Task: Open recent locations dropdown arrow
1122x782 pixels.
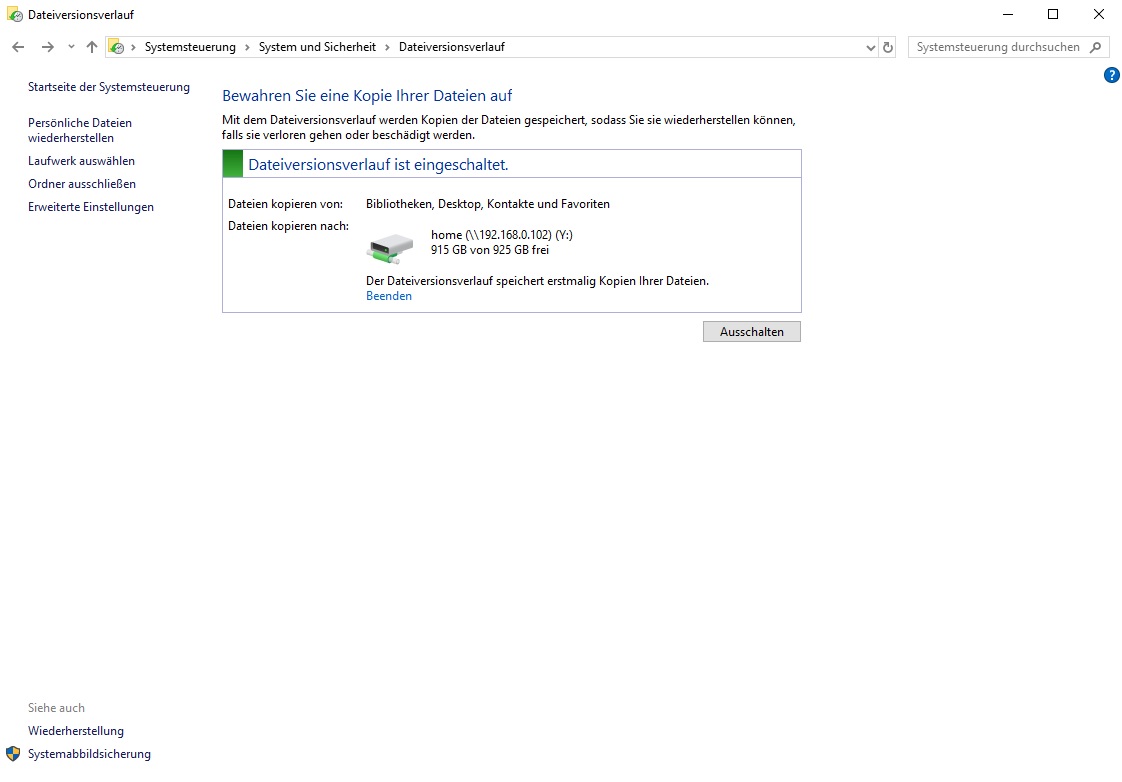Action: [x=71, y=47]
